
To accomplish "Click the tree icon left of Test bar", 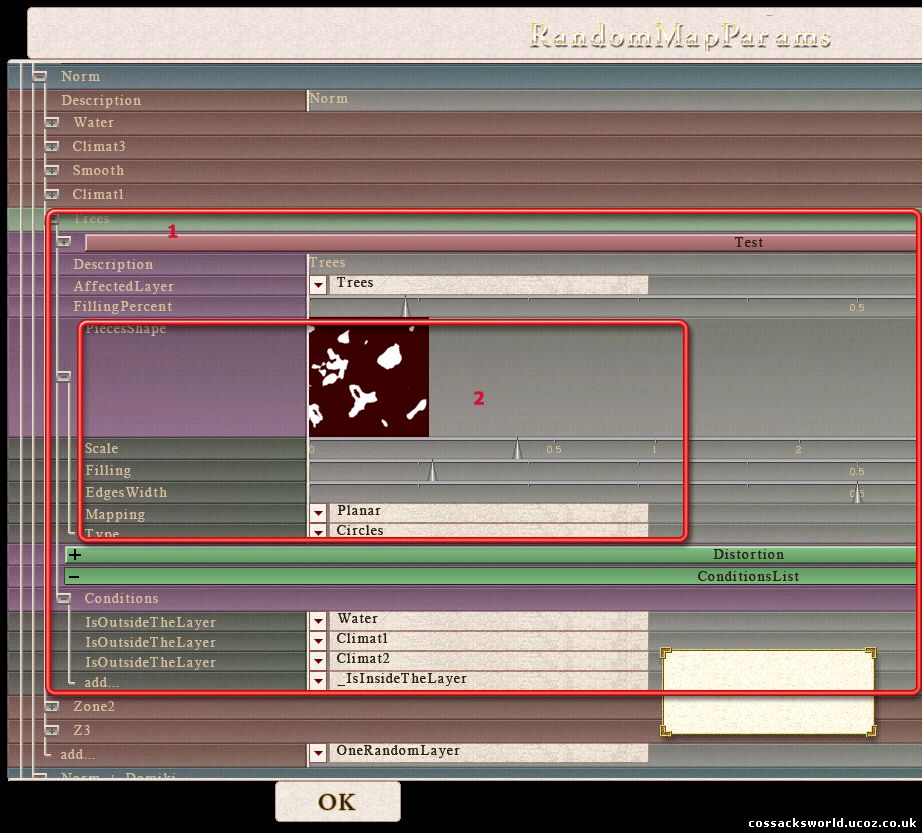I will (x=64, y=242).
